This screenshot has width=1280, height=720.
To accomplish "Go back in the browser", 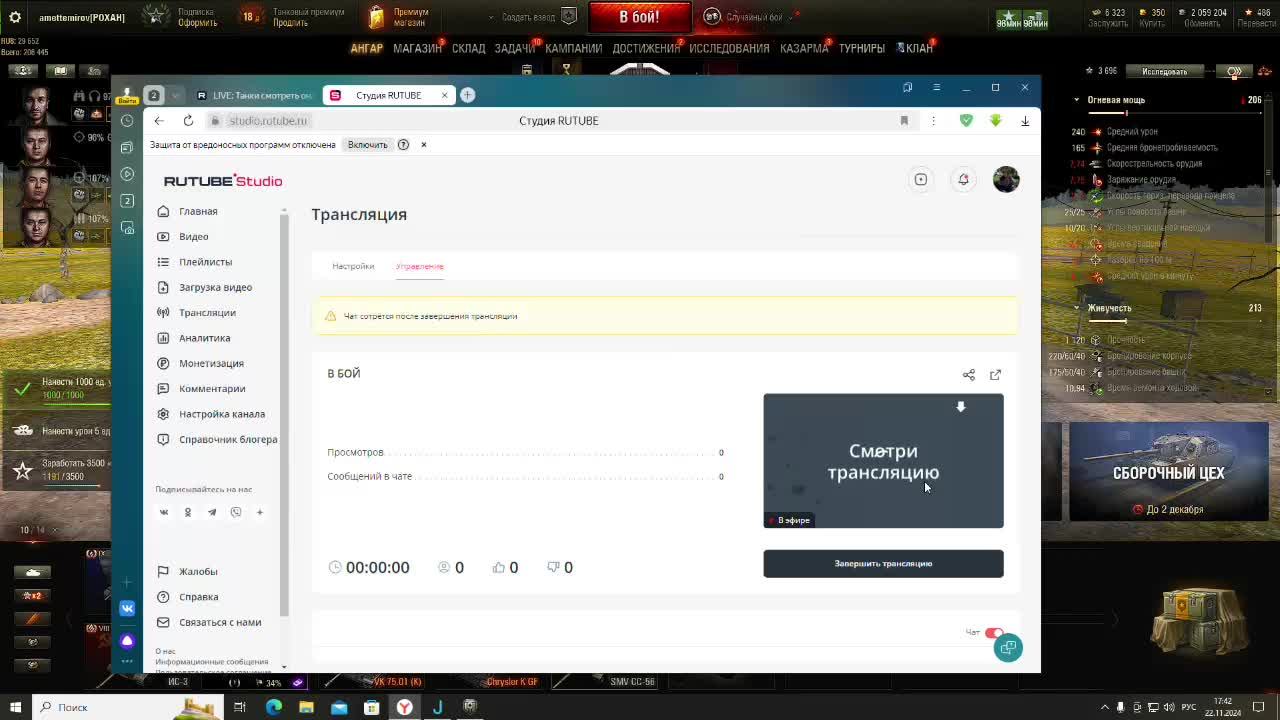I will pyautogui.click(x=159, y=121).
